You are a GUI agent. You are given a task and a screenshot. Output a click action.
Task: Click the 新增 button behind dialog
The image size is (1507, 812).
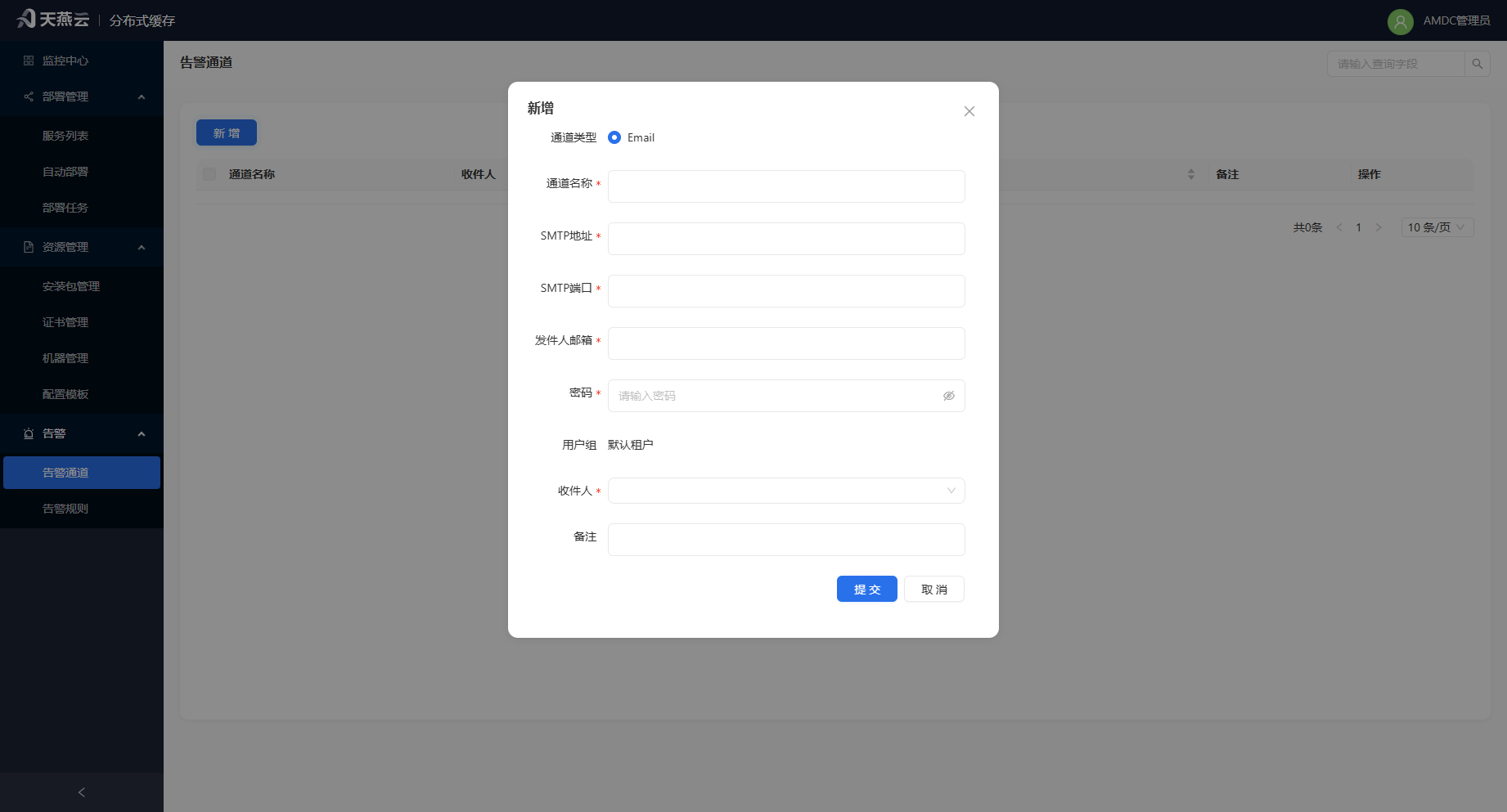[227, 132]
